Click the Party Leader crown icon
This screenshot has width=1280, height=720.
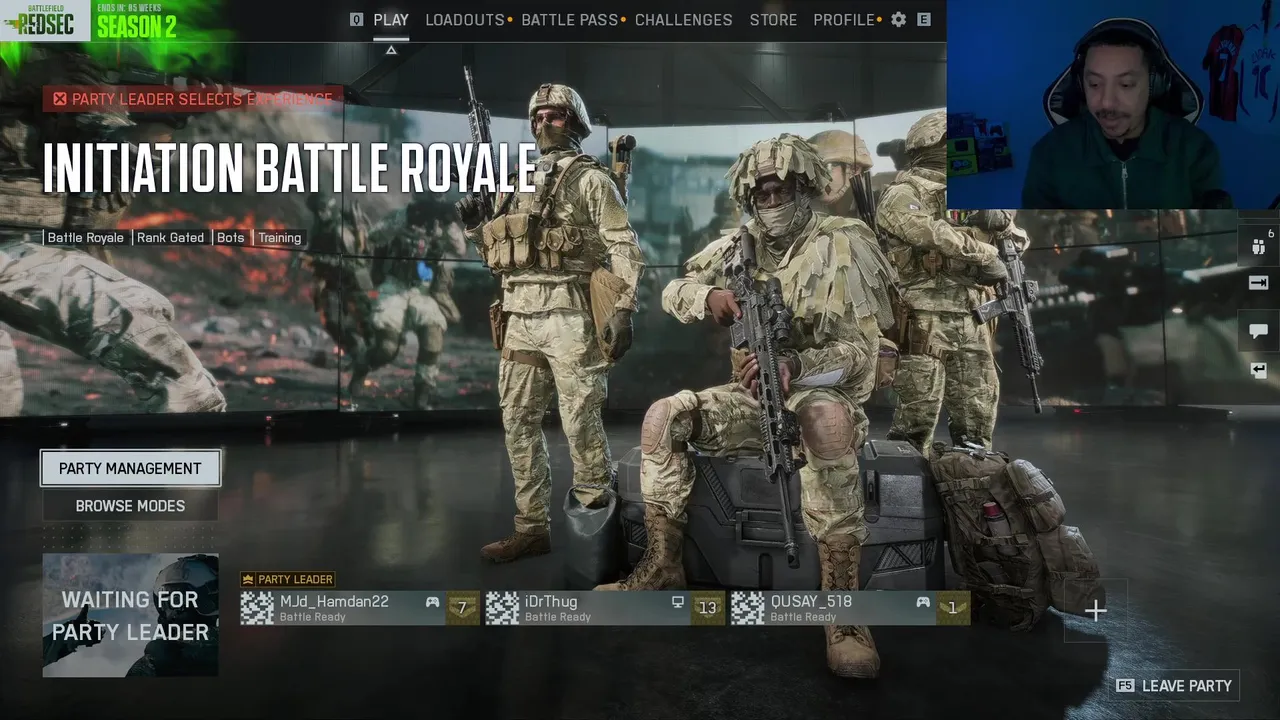248,579
